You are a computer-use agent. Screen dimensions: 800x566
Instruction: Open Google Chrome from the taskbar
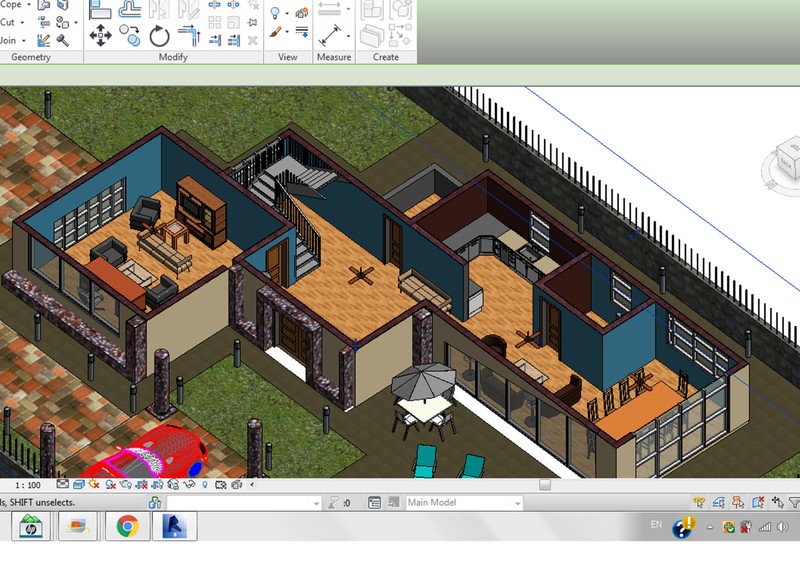click(127, 526)
